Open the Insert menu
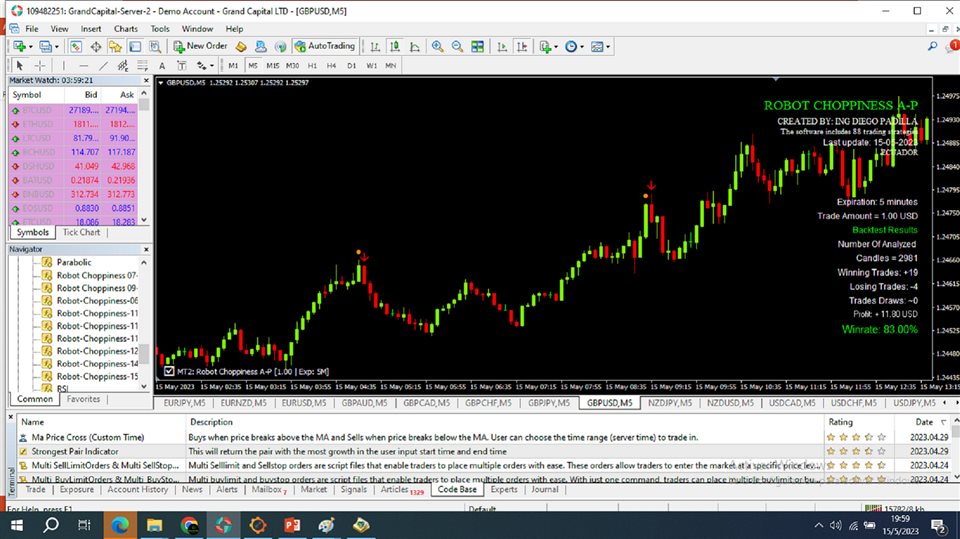Screen dimensions: 960x539 [91, 29]
